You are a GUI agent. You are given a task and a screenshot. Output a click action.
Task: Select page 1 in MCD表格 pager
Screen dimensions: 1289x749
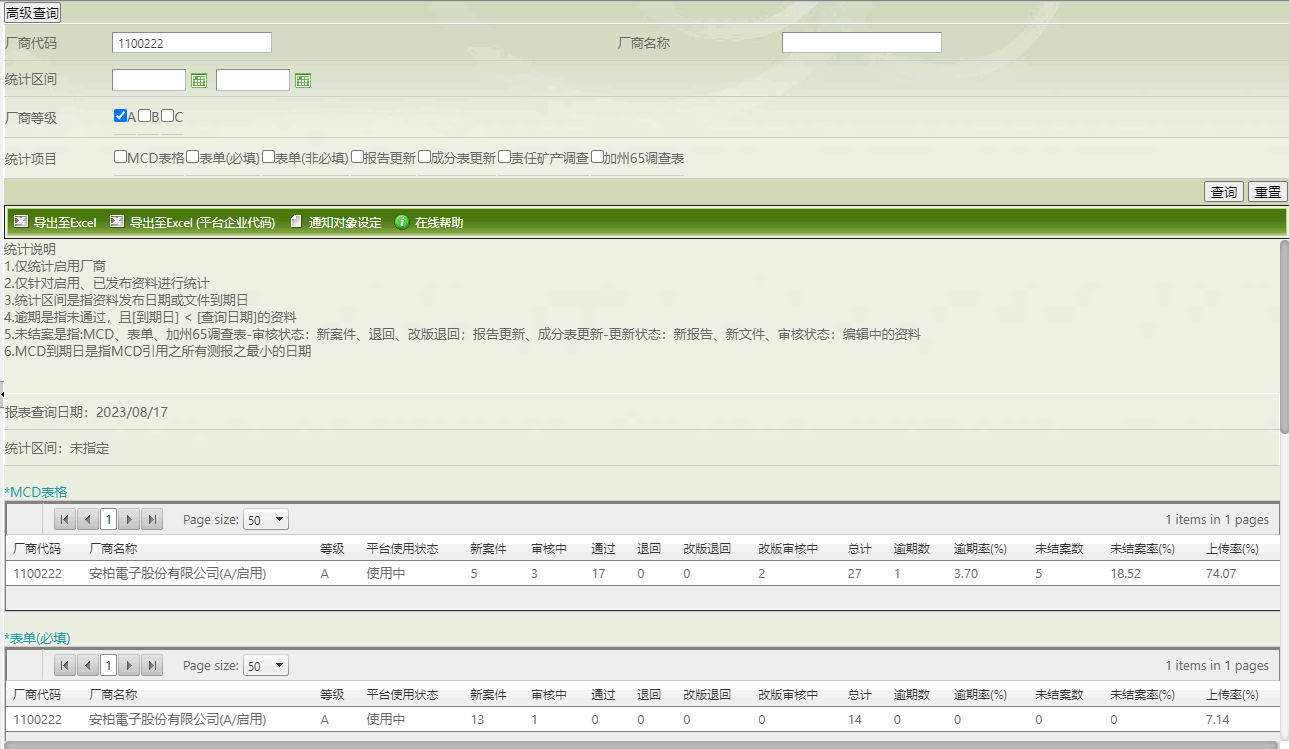point(108,519)
